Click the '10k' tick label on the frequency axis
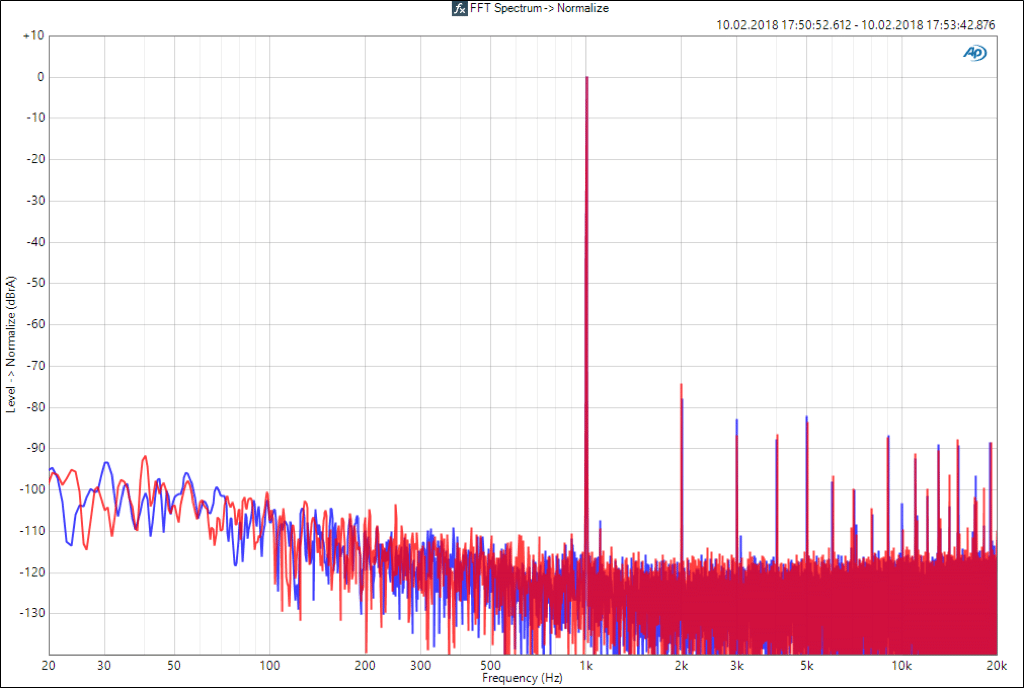 pos(902,665)
